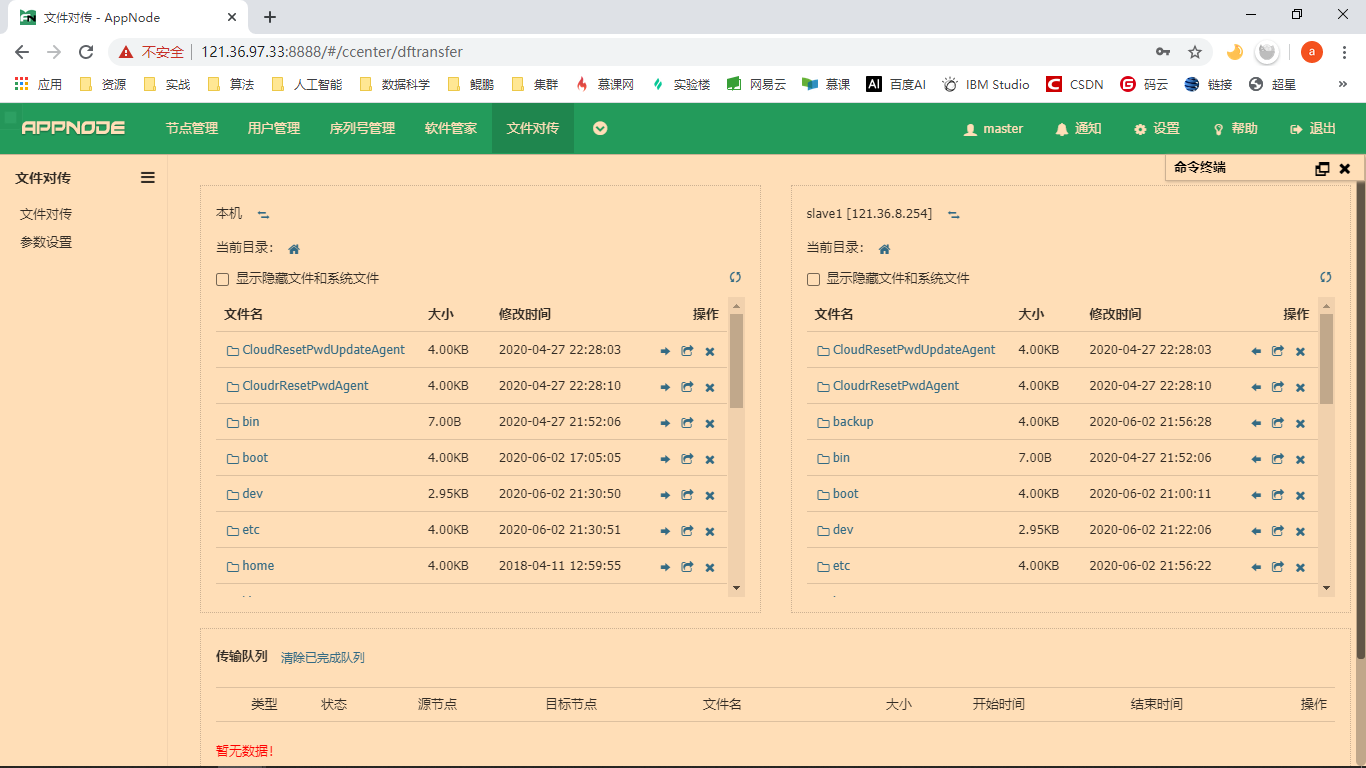Screen dimensions: 1366x768
Task: Select the 文件对传 top menu tab
Action: [x=533, y=128]
